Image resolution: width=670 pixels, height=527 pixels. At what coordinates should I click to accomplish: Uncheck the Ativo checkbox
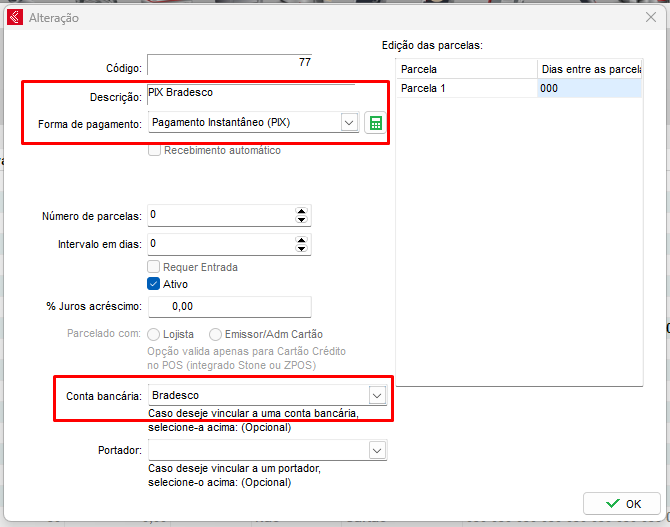(154, 284)
